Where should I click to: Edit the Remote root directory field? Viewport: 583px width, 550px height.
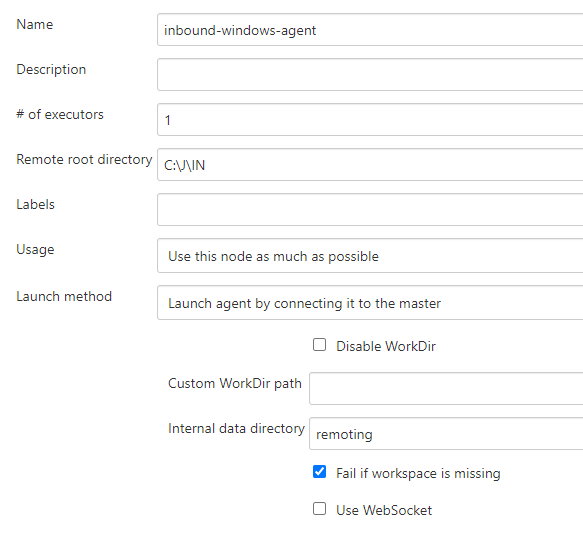click(370, 165)
